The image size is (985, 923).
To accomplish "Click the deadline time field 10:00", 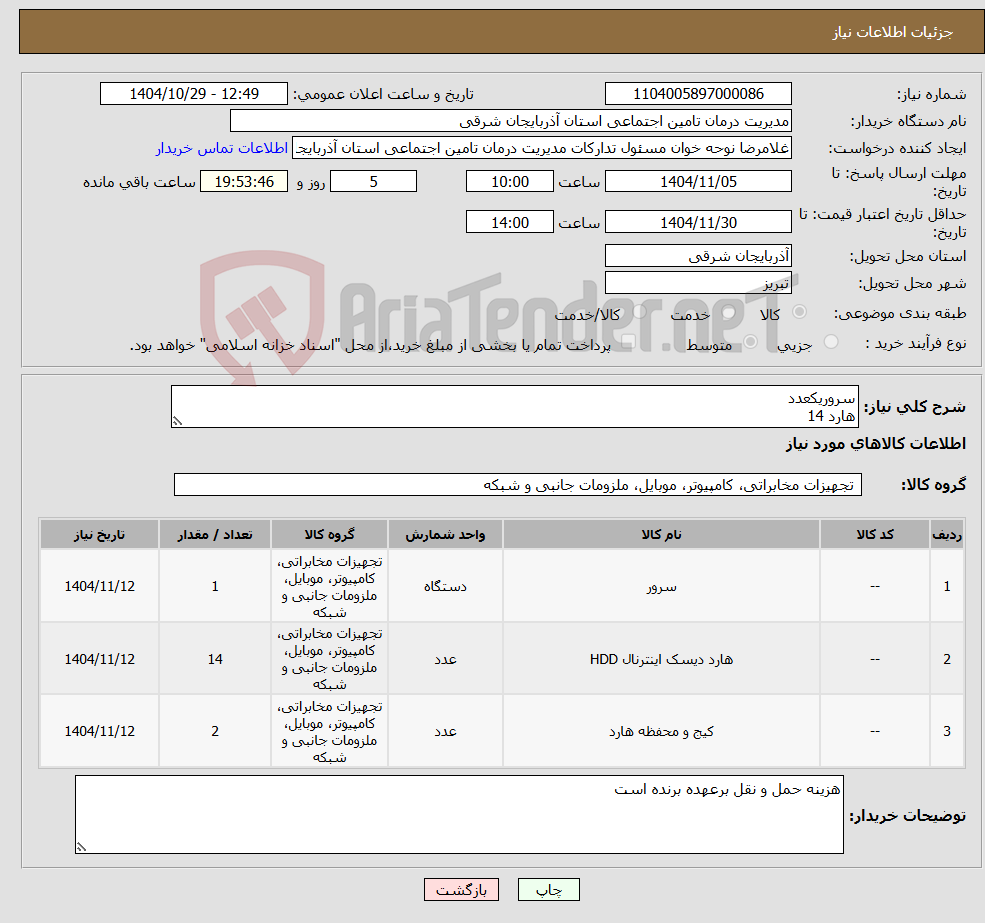I will tap(509, 182).
